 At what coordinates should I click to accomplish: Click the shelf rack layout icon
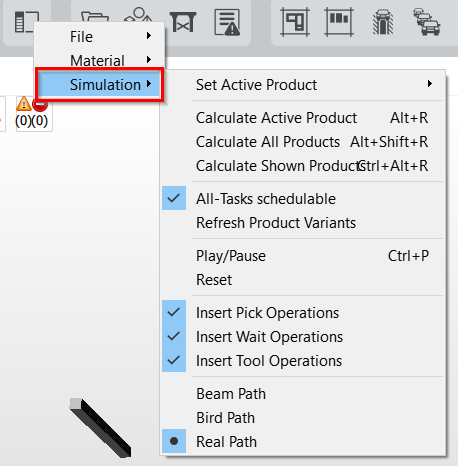[x=339, y=22]
